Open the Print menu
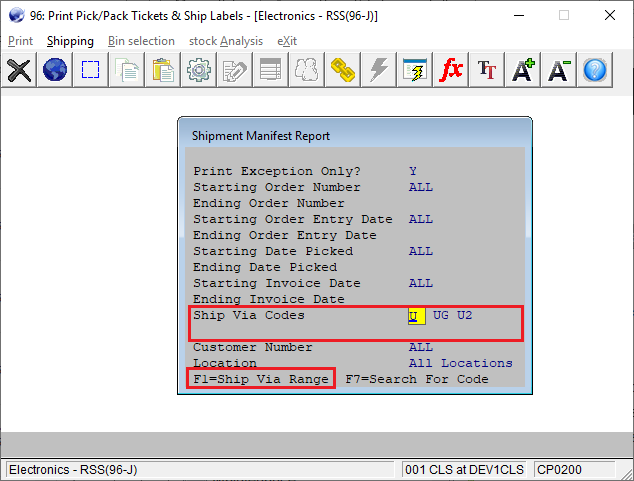 coord(20,41)
